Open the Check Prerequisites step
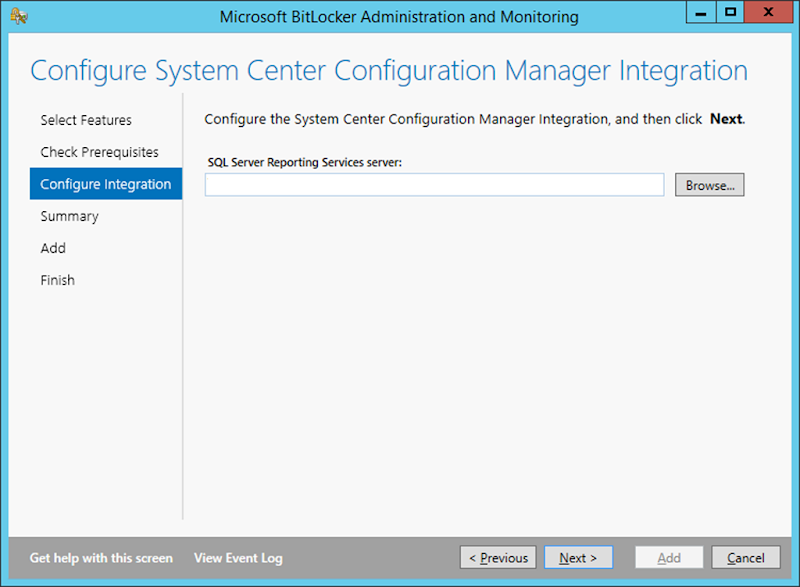Image resolution: width=800 pixels, height=587 pixels. pos(99,152)
